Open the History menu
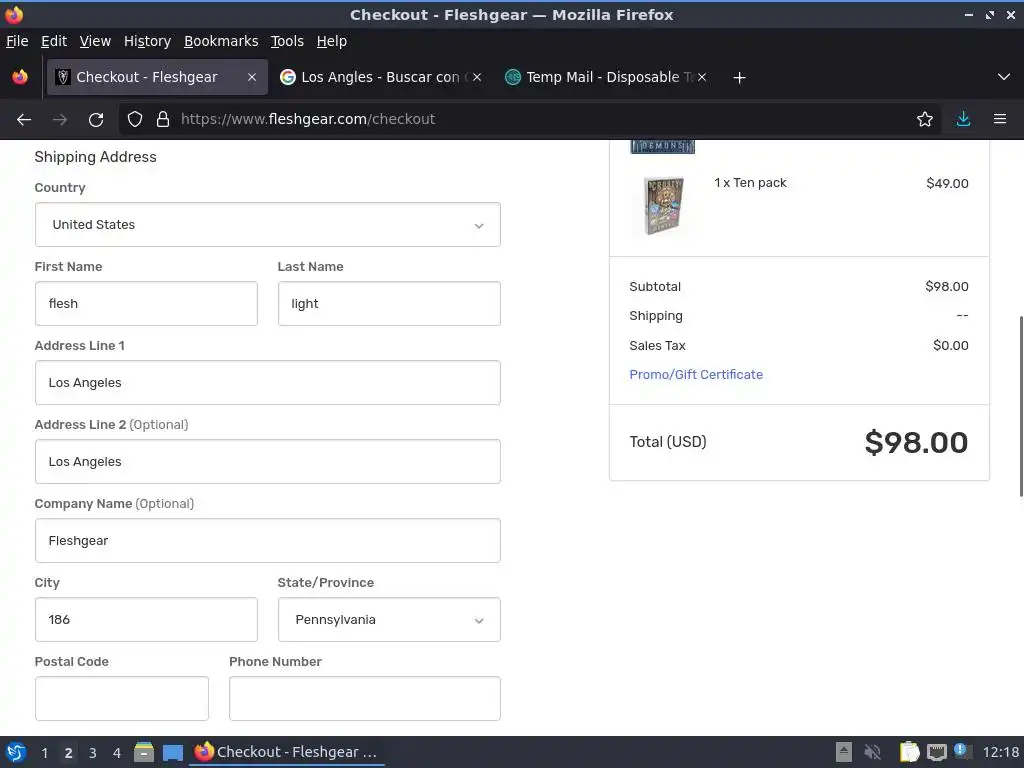1024x768 pixels. coord(148,41)
